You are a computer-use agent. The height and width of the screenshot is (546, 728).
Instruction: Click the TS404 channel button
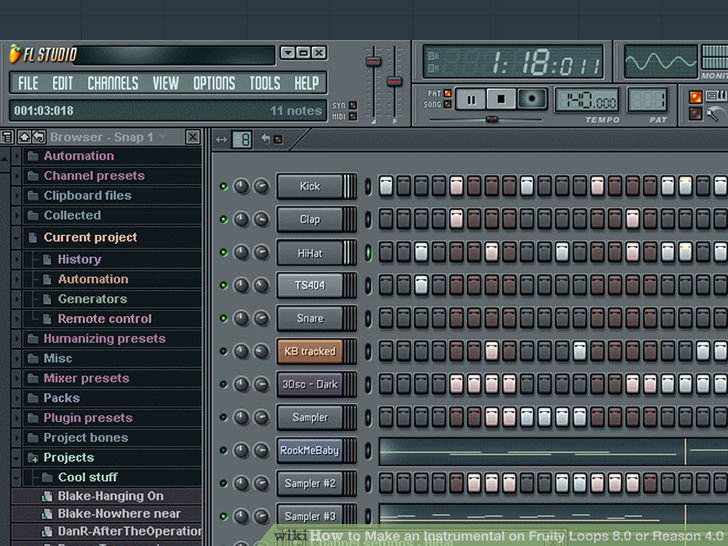coord(310,285)
